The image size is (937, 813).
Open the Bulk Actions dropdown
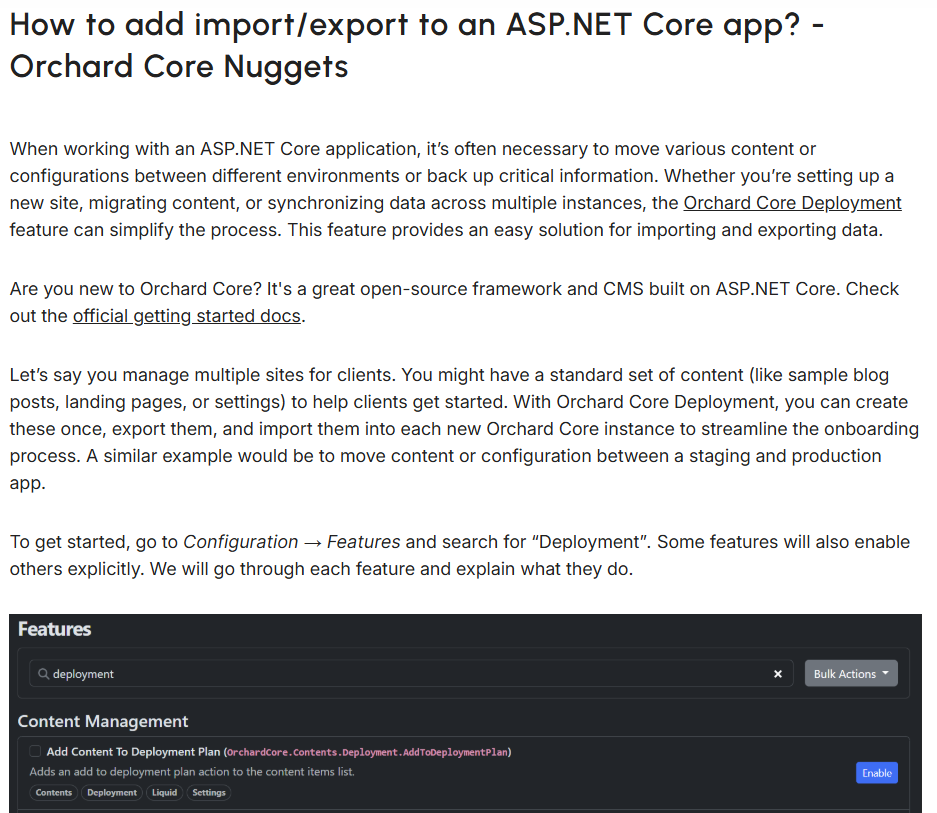click(851, 674)
